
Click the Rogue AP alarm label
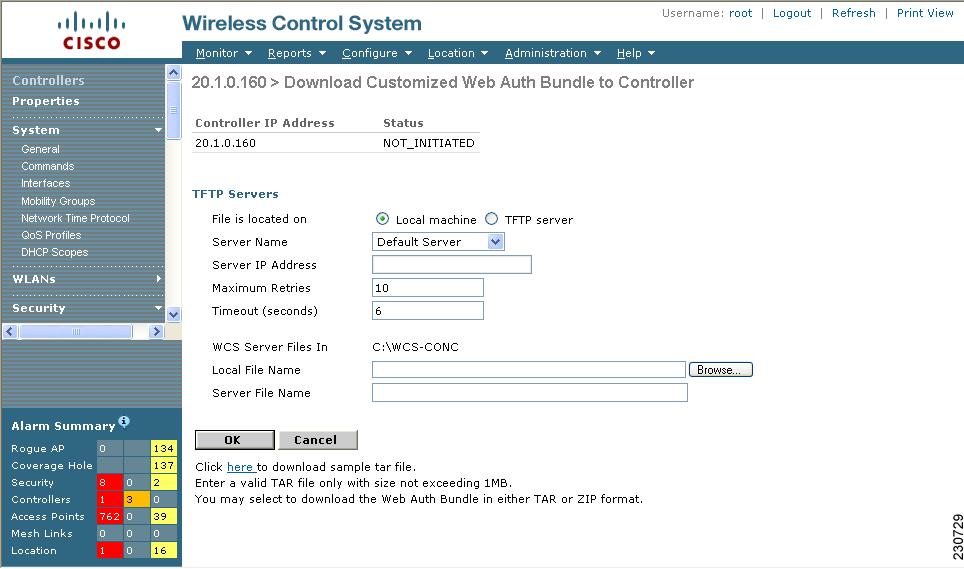point(38,449)
